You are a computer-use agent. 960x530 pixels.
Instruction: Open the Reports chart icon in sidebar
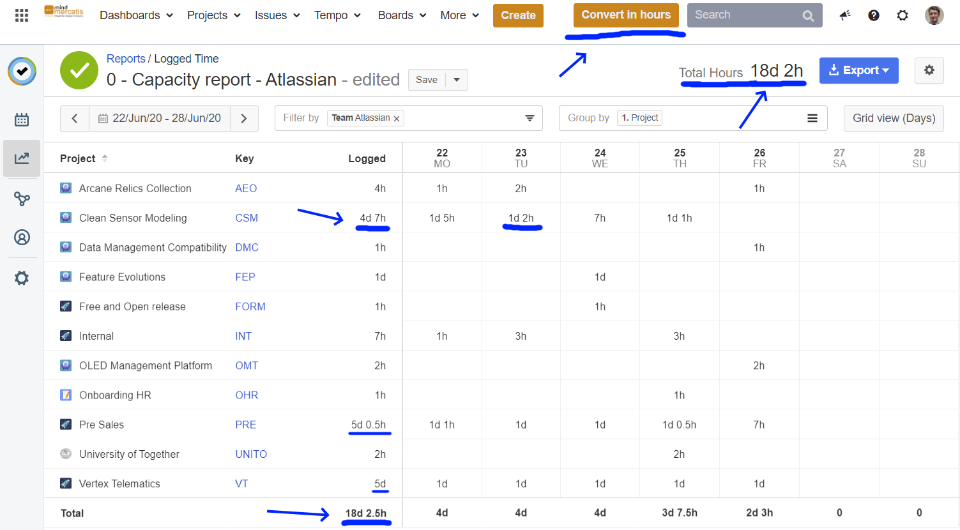click(x=21, y=158)
